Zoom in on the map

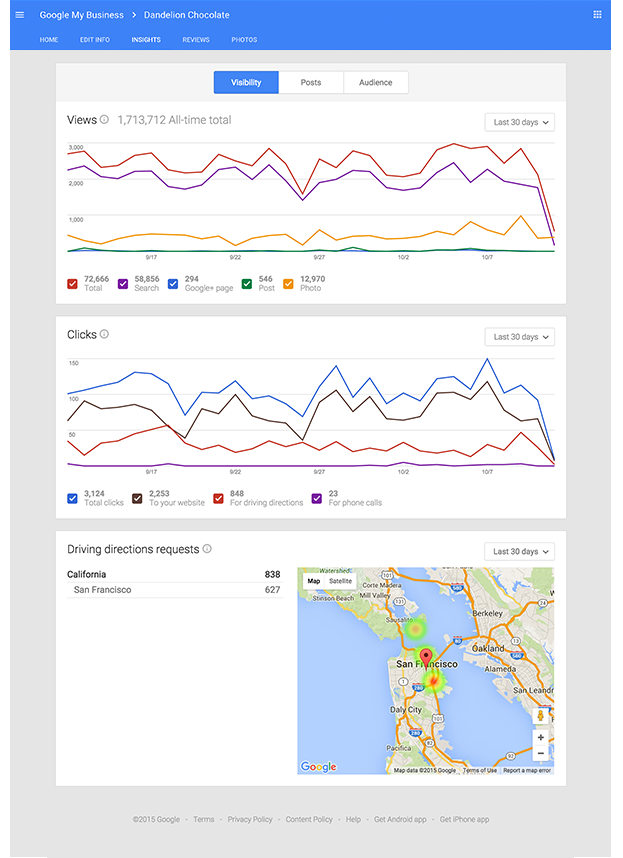tap(541, 737)
